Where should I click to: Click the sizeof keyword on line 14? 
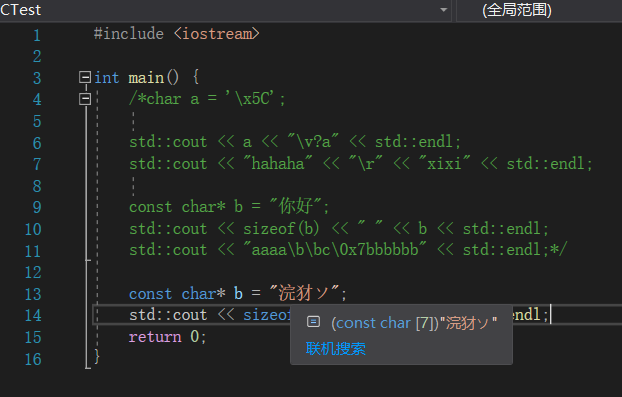267,315
